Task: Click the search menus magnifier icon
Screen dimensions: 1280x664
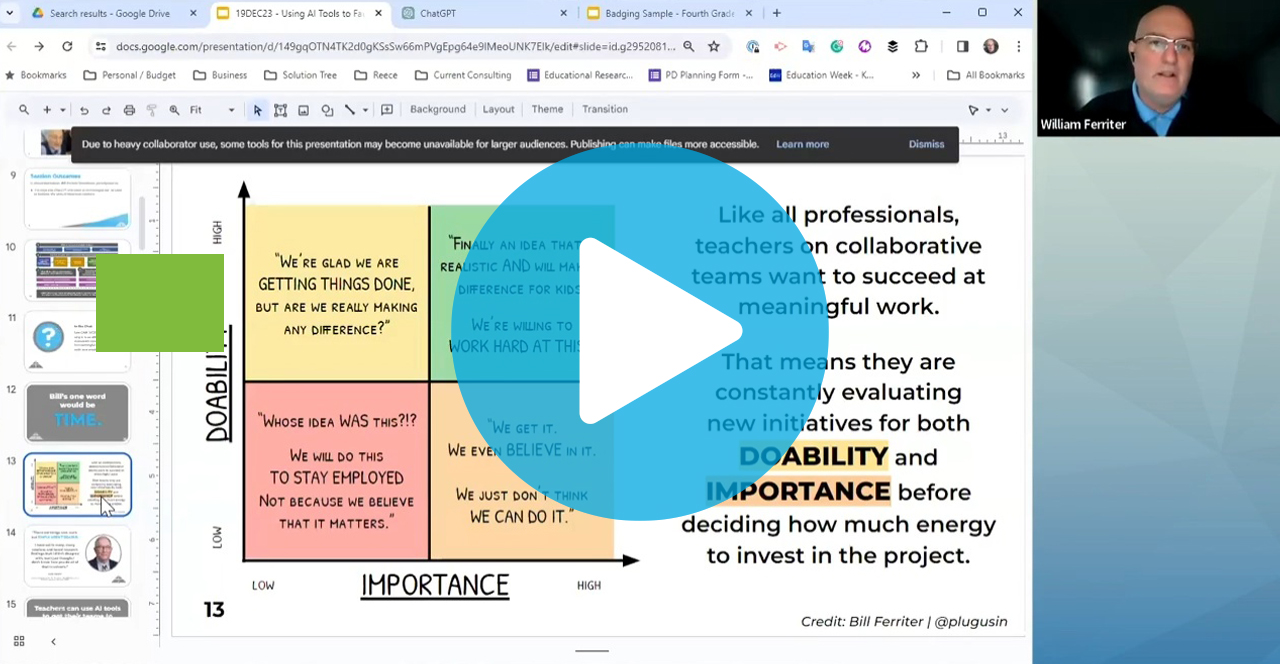Action: 24,110
